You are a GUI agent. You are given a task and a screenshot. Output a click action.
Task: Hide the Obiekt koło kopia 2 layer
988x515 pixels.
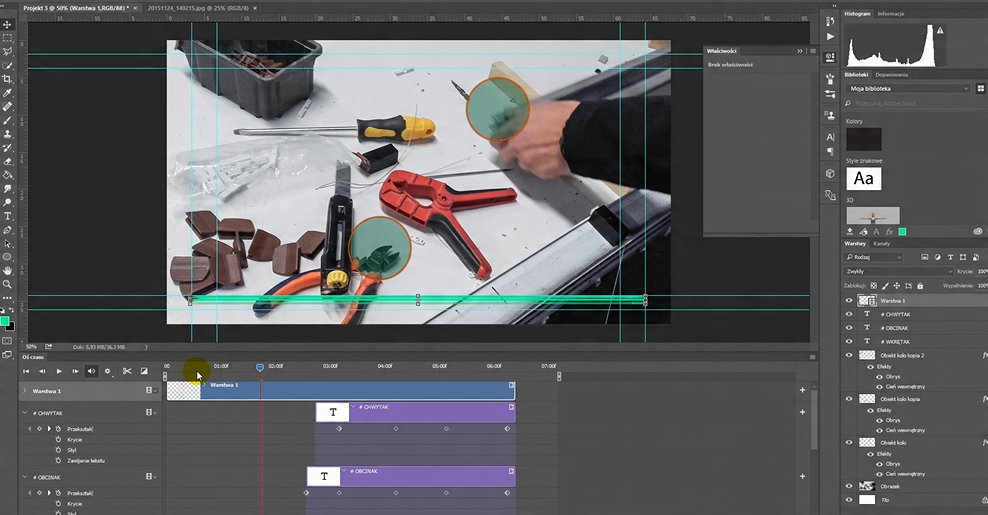[848, 355]
